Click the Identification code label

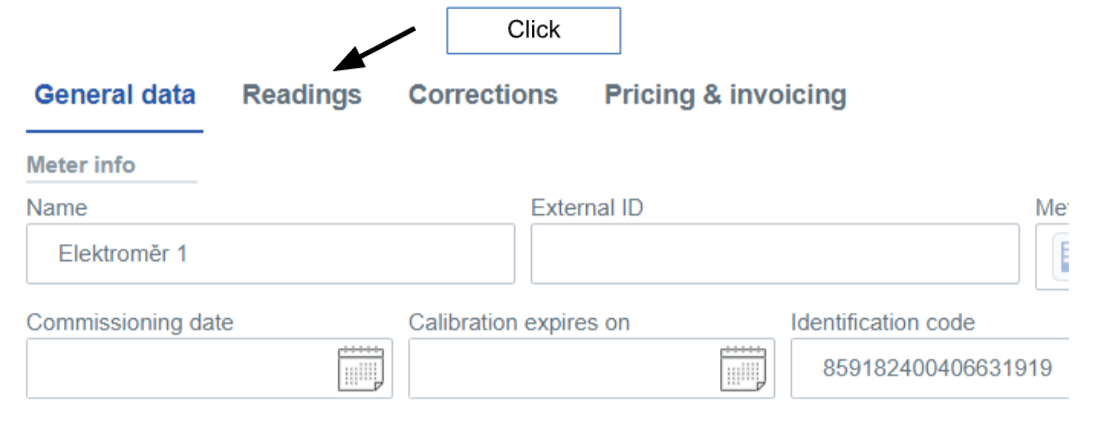pos(882,323)
